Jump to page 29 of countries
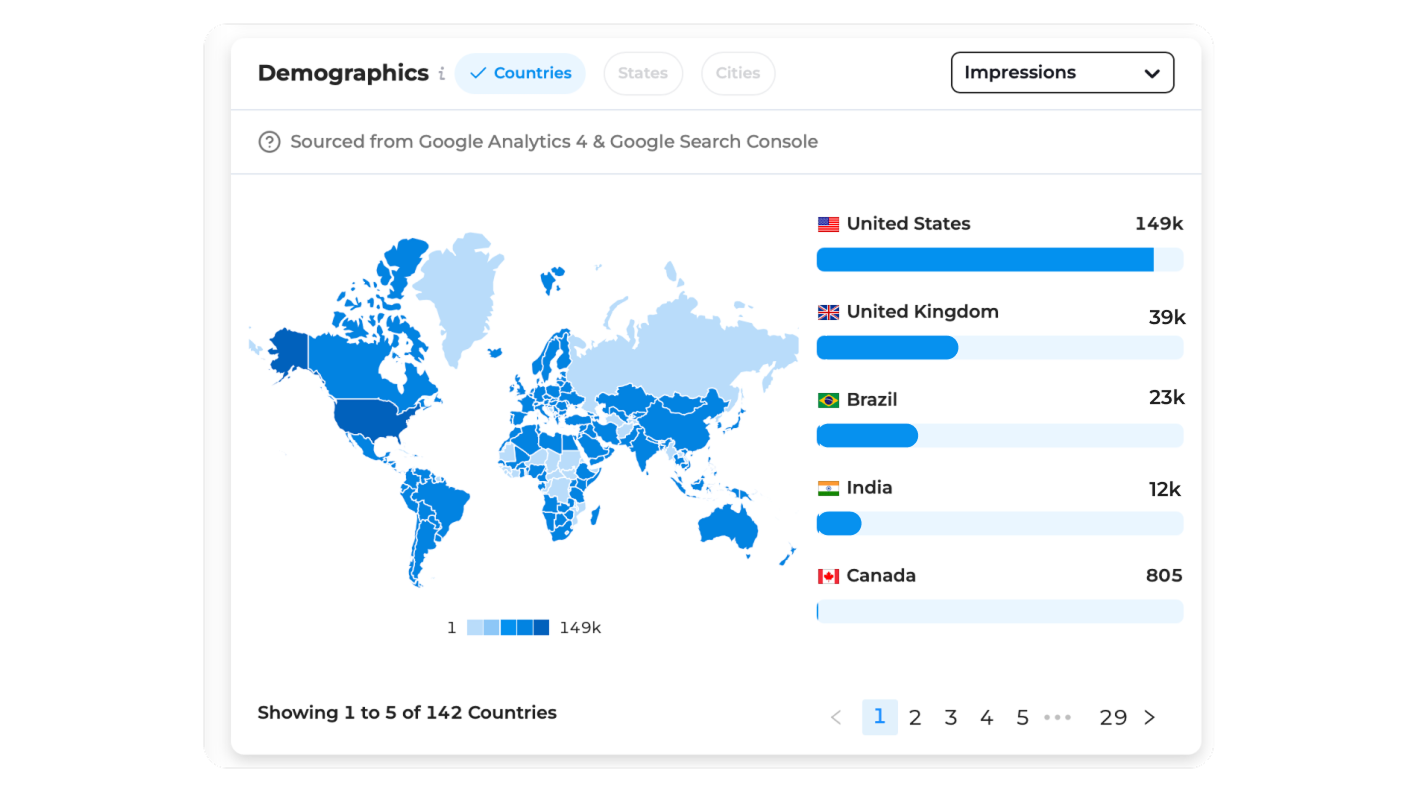The height and width of the screenshot is (790, 1418). click(1113, 717)
